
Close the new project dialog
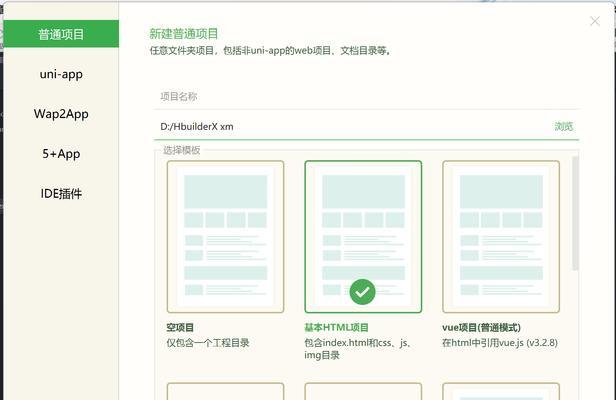[595, 21]
